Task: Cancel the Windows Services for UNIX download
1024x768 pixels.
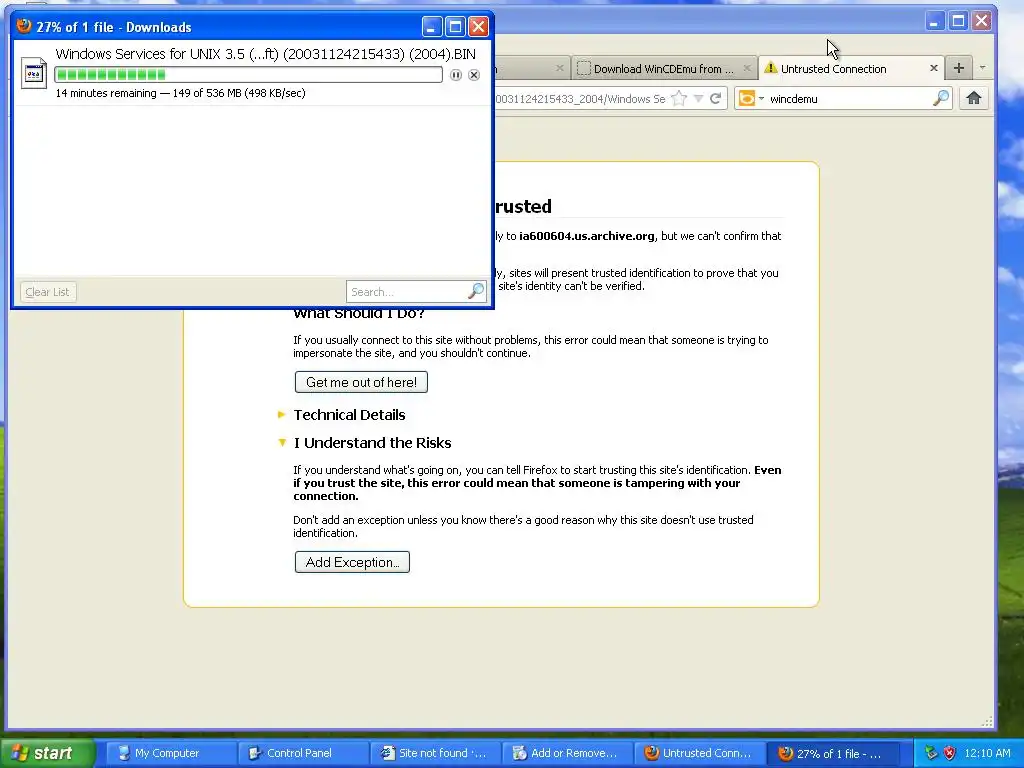Action: click(x=474, y=75)
